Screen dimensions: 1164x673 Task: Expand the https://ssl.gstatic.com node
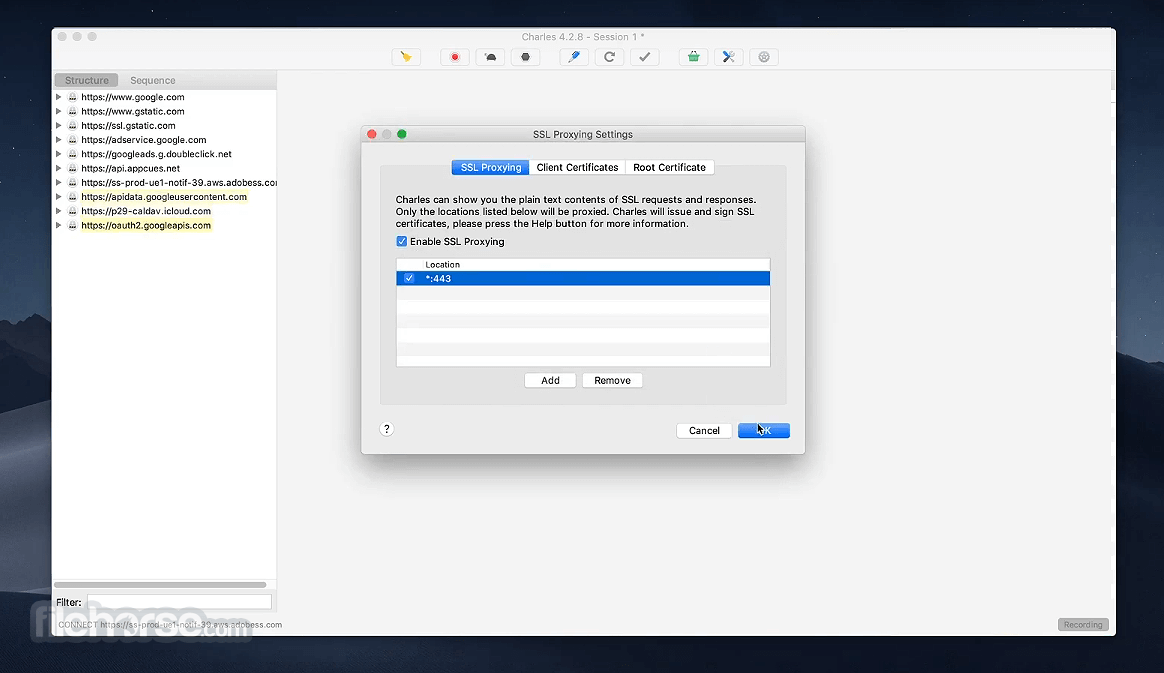pos(59,125)
